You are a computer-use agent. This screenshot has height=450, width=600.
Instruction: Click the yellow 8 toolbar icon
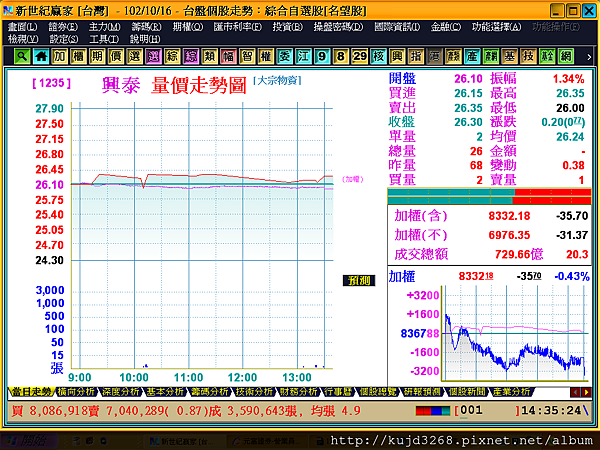click(341, 57)
